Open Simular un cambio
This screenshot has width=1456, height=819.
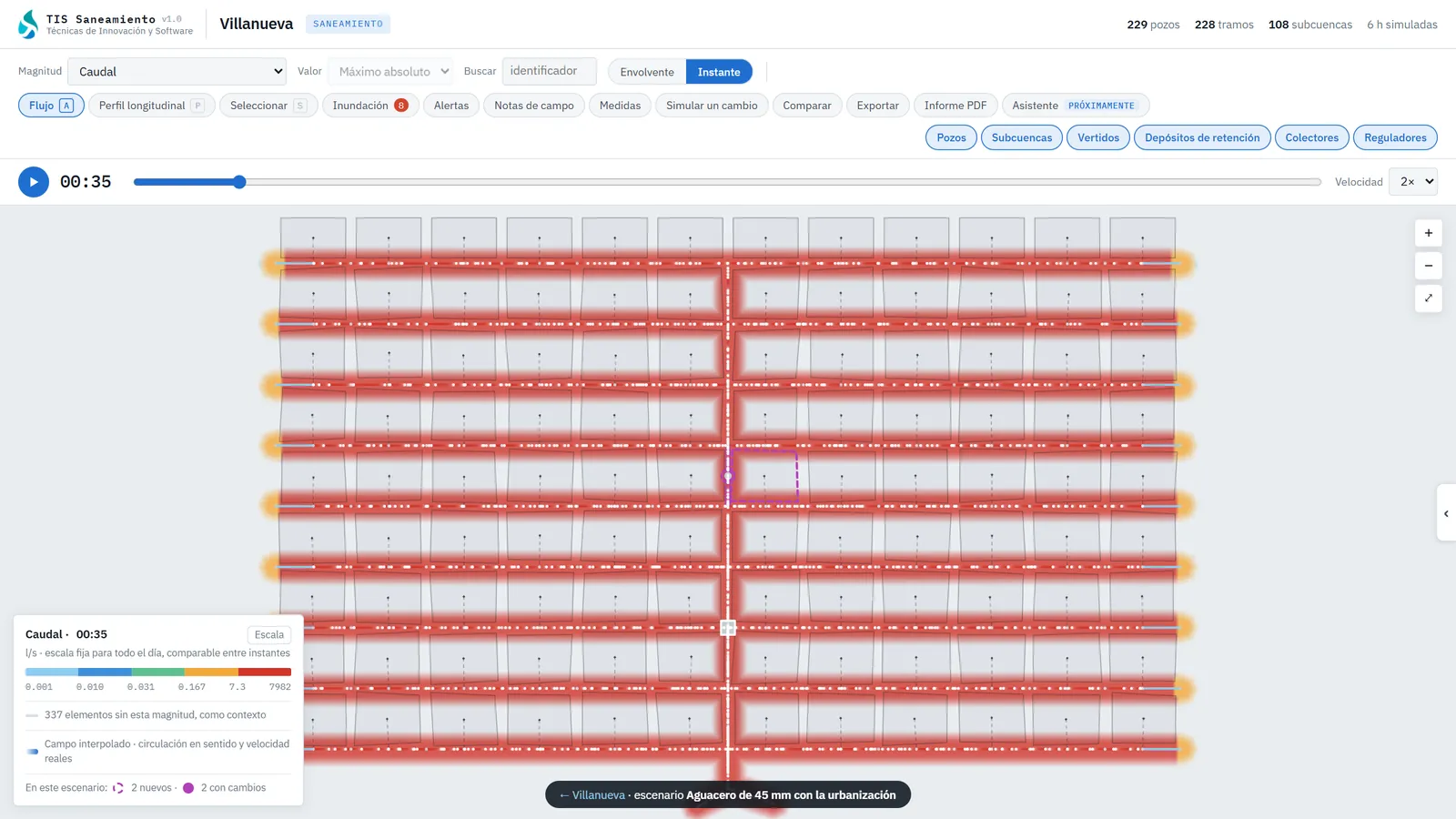712,106
